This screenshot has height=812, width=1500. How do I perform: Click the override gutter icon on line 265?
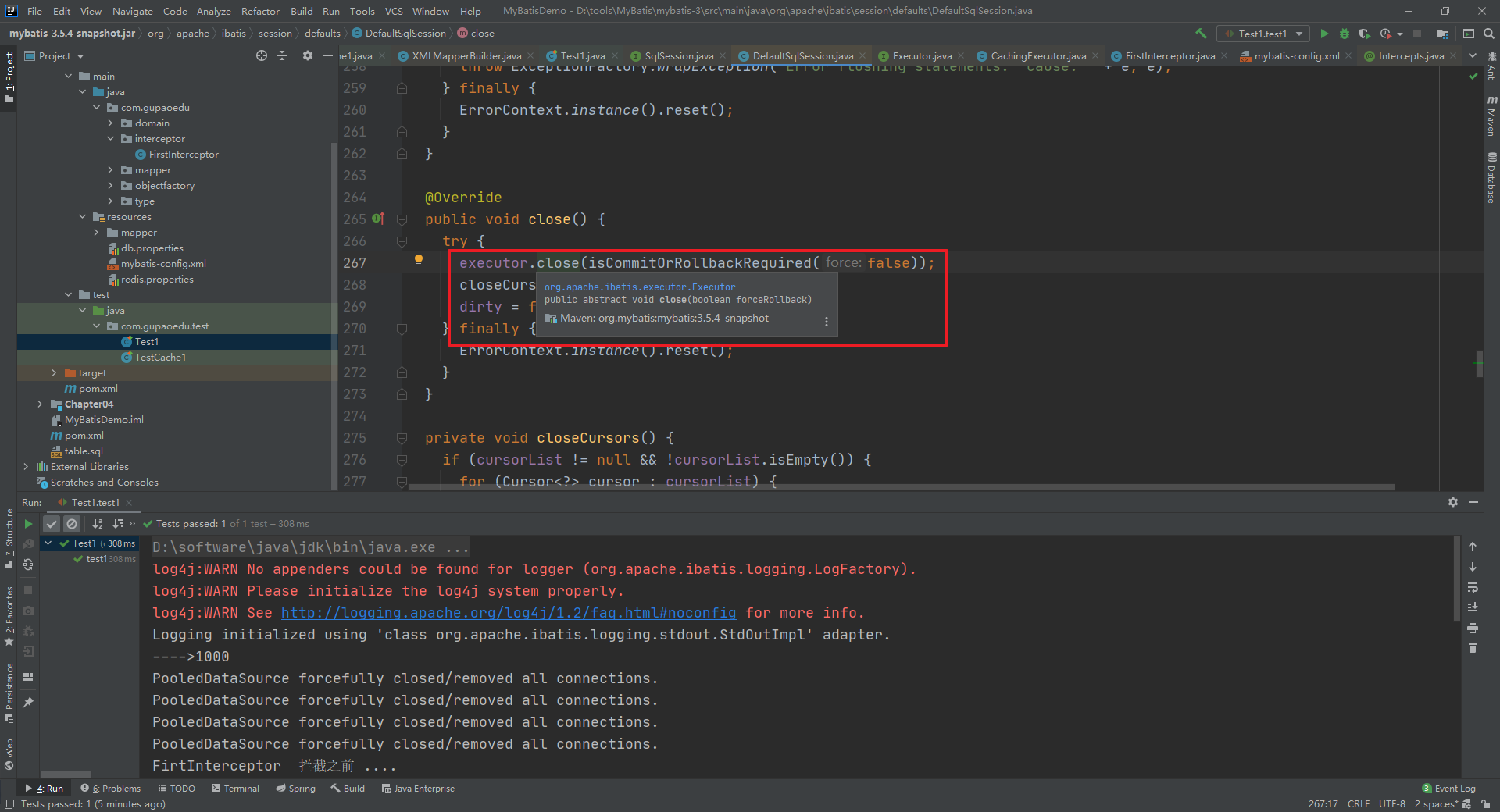[378, 219]
